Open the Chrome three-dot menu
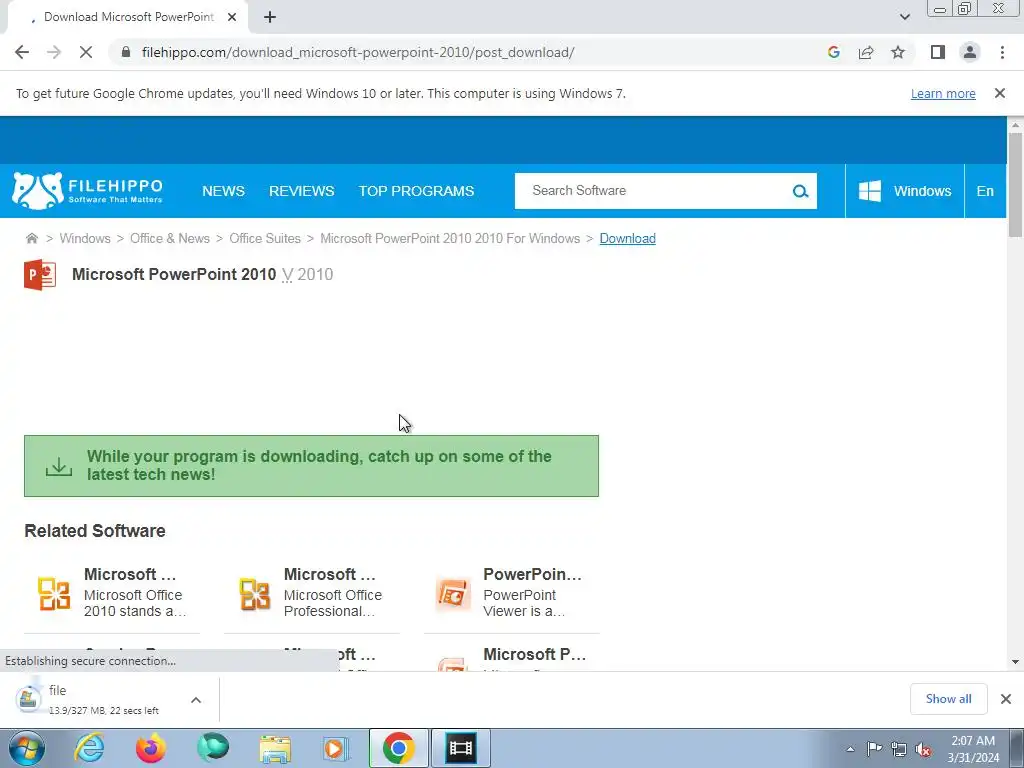This screenshot has height=768, width=1024. (1002, 52)
